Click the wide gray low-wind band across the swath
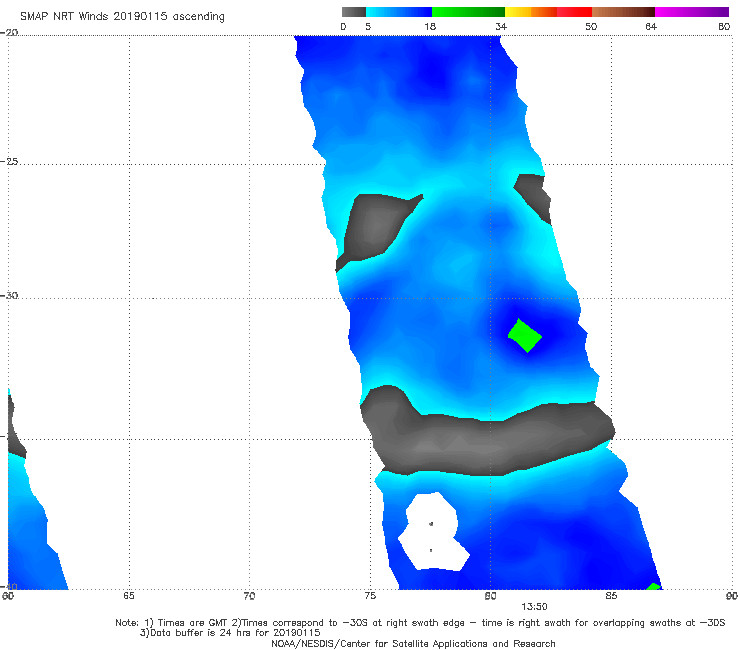The width and height of the screenshot is (740, 650). coord(486,432)
